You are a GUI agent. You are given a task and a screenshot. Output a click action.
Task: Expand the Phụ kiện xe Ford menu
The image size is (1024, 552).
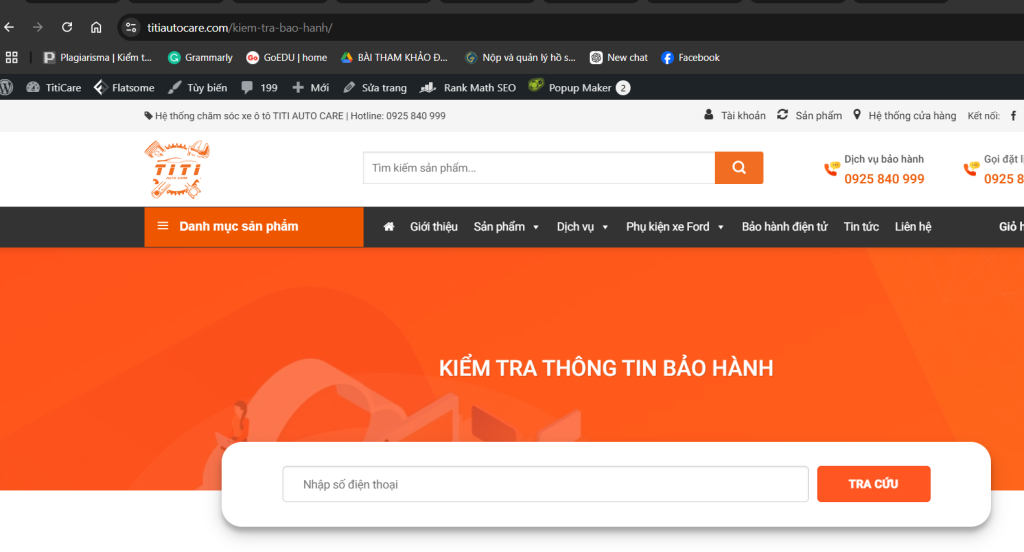(x=675, y=227)
